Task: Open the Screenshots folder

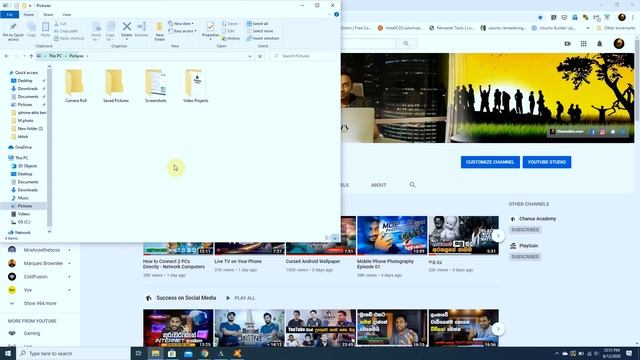Action: (156, 85)
